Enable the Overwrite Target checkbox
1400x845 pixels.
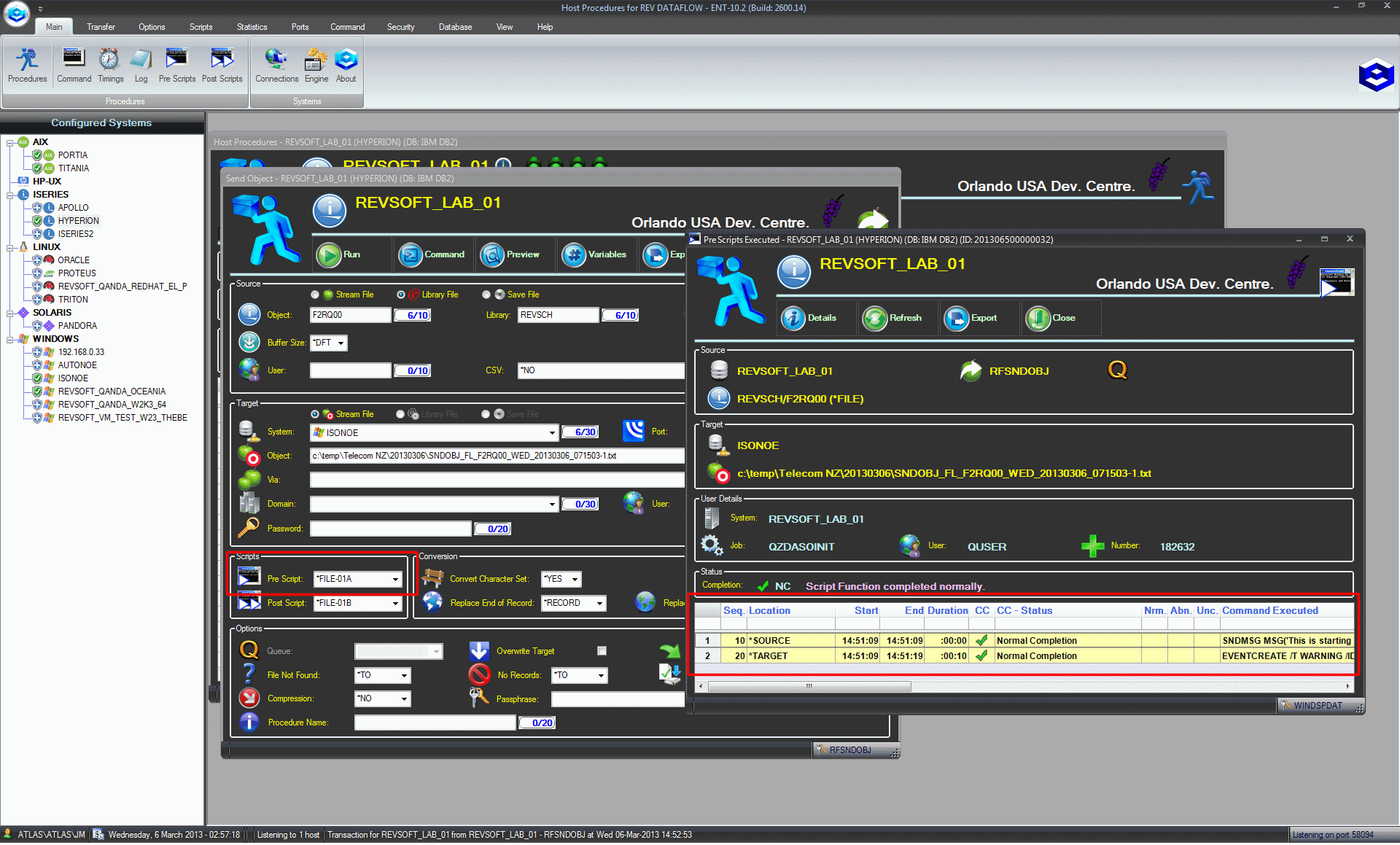point(602,651)
